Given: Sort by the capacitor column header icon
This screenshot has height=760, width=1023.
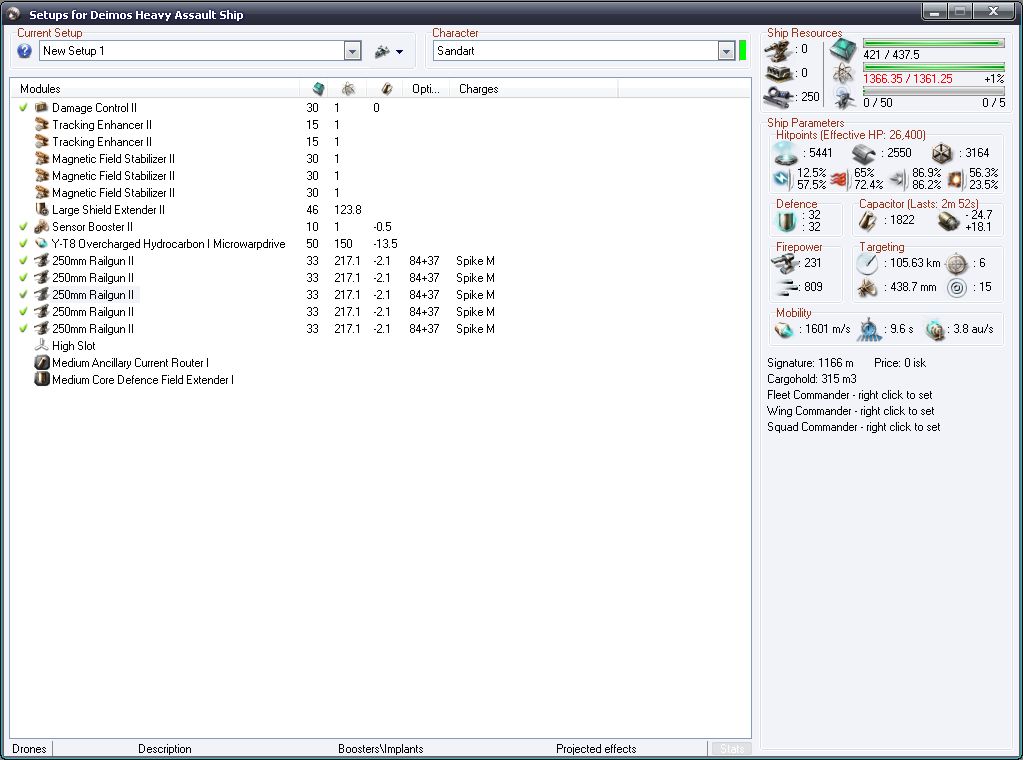Looking at the screenshot, I should coord(386,89).
